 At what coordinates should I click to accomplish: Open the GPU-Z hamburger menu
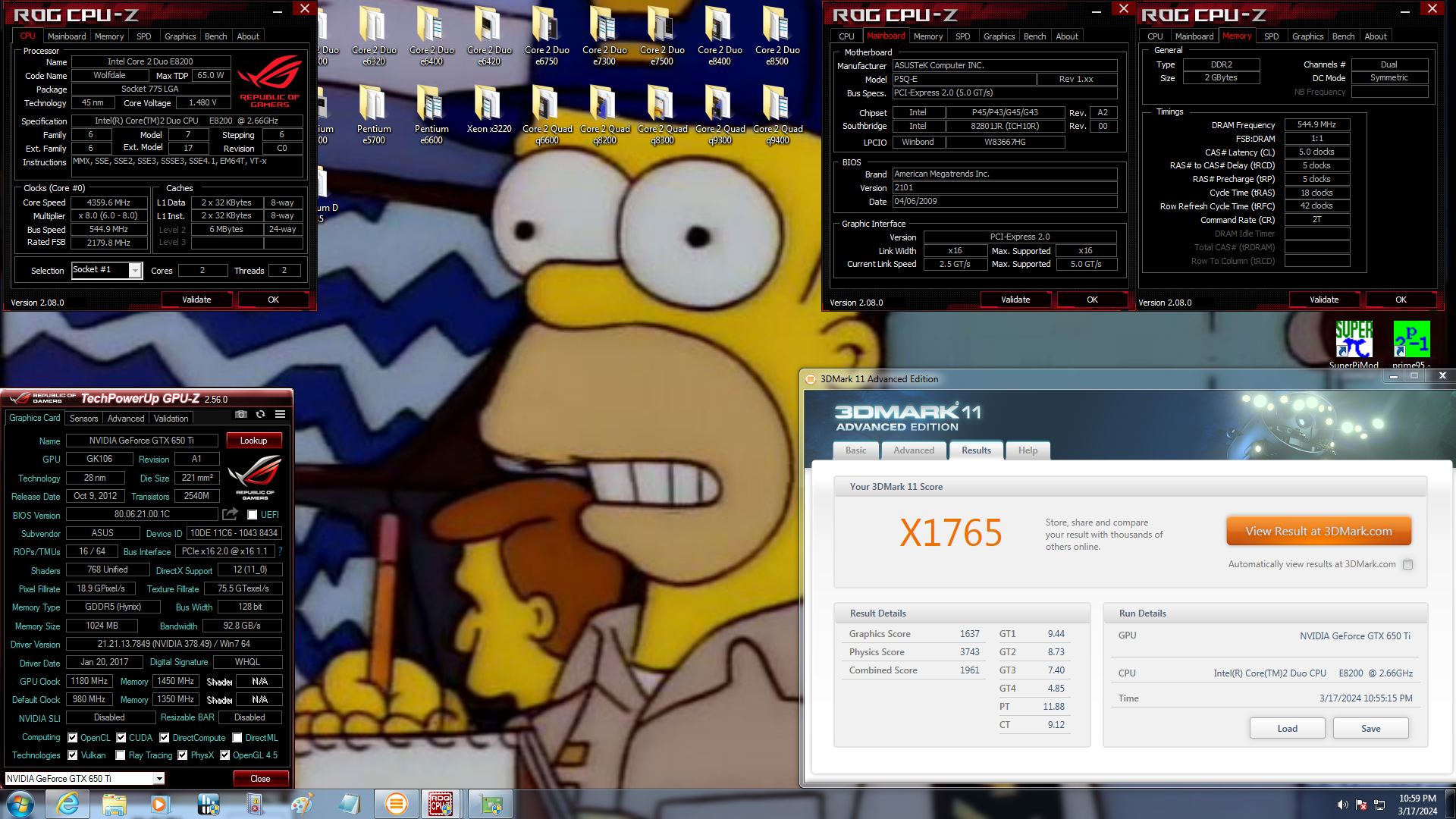(280, 415)
